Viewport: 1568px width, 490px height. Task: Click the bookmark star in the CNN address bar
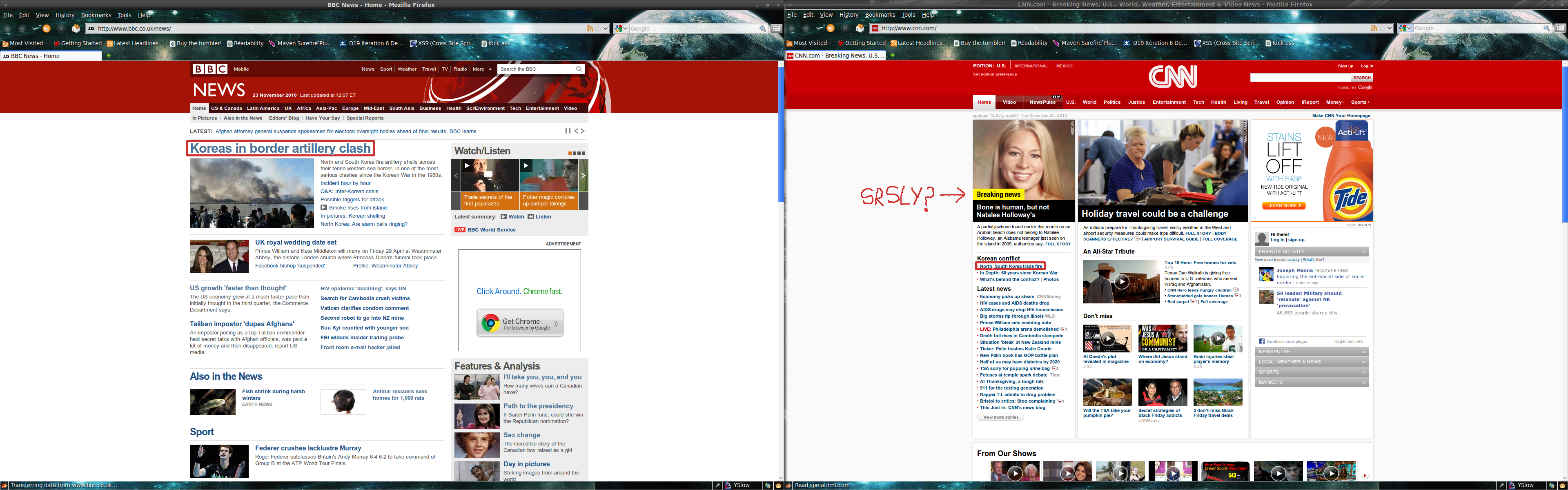(1382, 29)
